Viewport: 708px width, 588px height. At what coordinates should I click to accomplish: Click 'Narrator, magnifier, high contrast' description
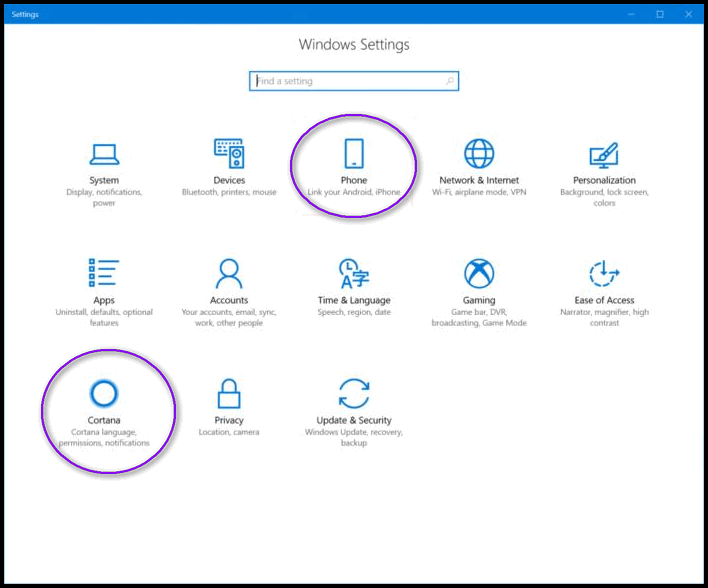point(604,317)
